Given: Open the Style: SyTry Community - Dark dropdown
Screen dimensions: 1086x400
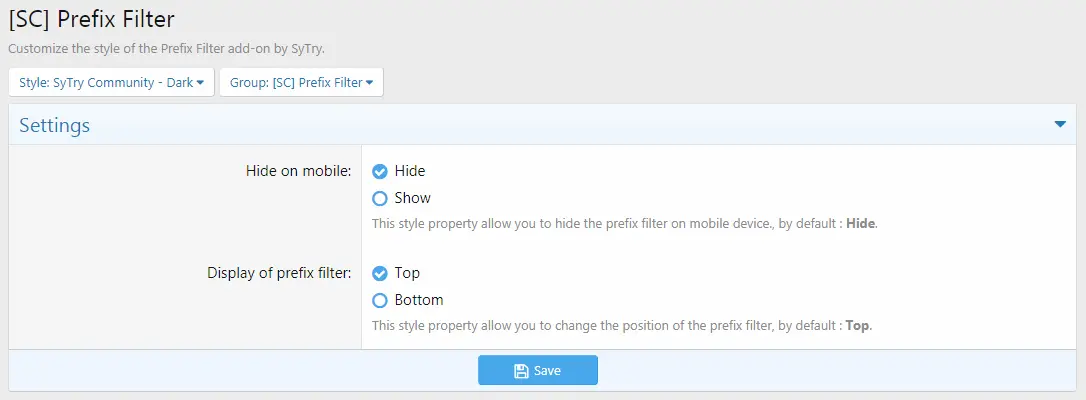Looking at the screenshot, I should pos(112,82).
